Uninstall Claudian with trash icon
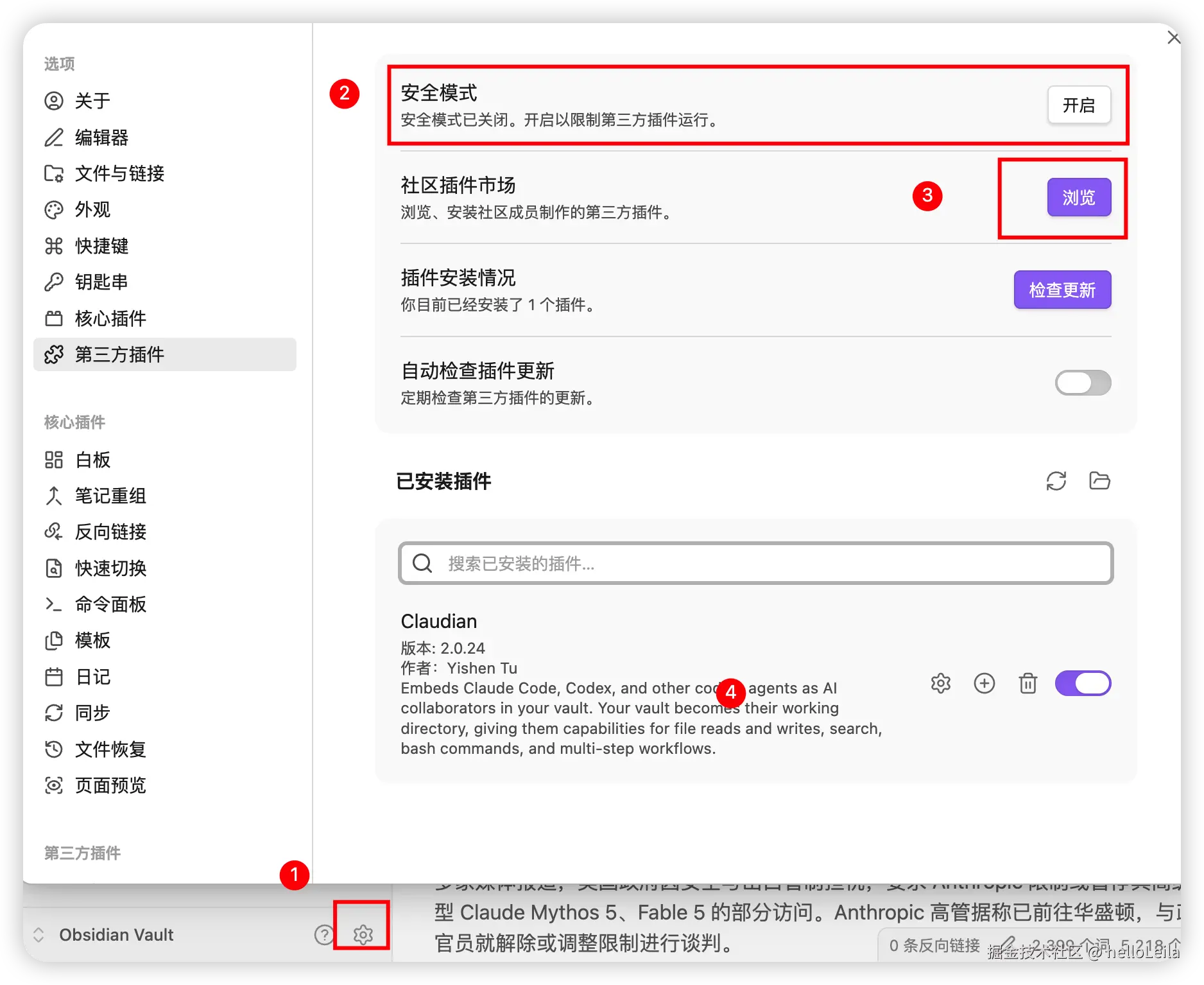 [x=1028, y=683]
